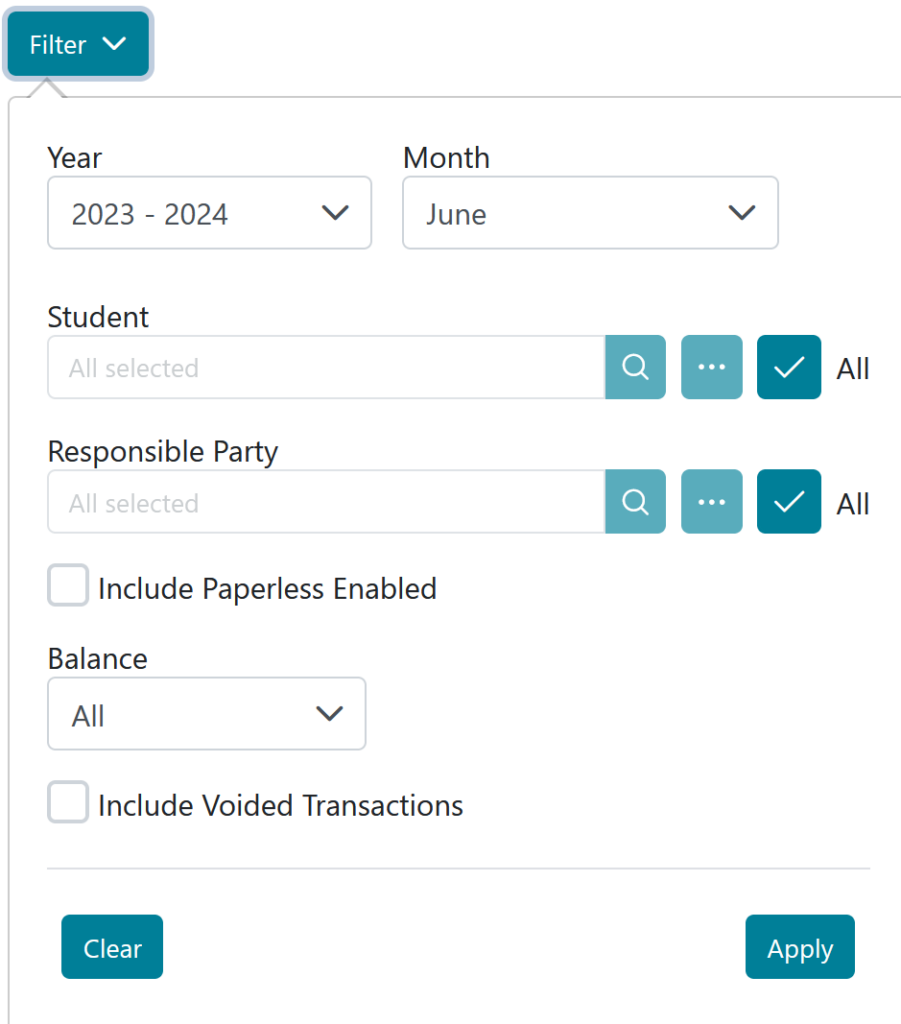Click the search icon for Responsible Party
Screen dimensions: 901x1024
point(635,502)
